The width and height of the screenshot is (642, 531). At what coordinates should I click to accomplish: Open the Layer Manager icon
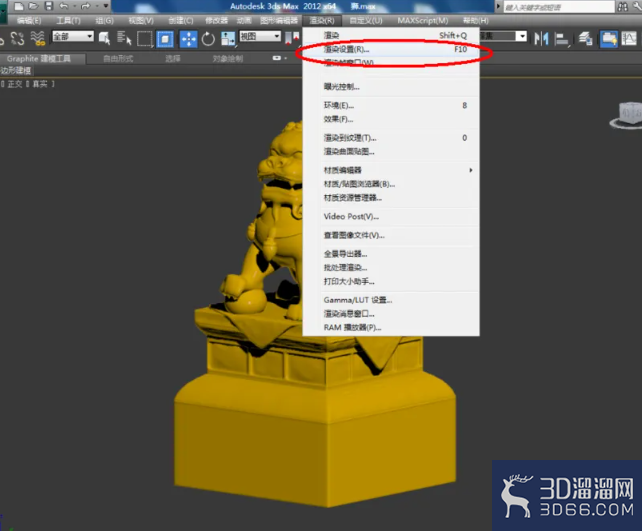coord(585,39)
